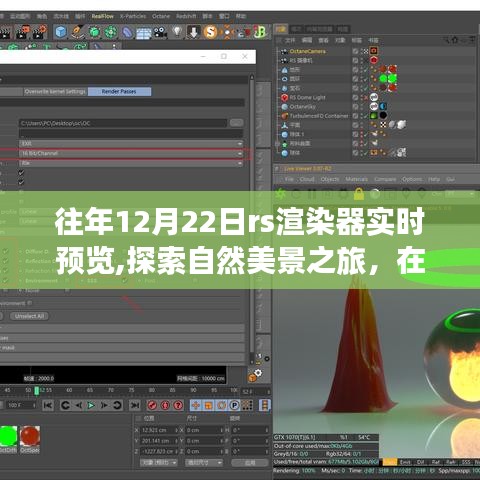Open the X-Particles menu
The image size is (480, 480).
coord(133,16)
